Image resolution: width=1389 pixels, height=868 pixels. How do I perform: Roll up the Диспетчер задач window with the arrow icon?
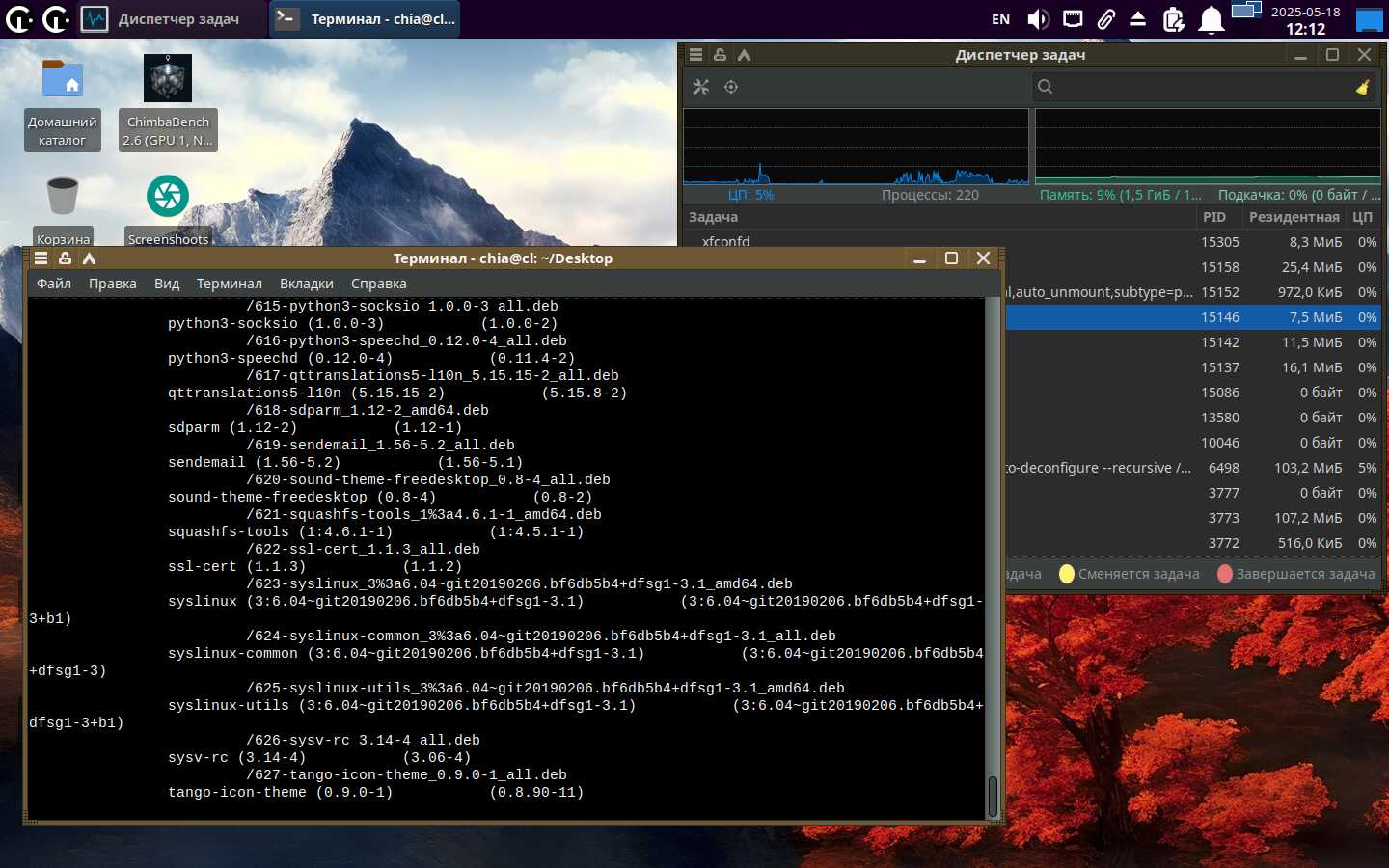[x=744, y=55]
